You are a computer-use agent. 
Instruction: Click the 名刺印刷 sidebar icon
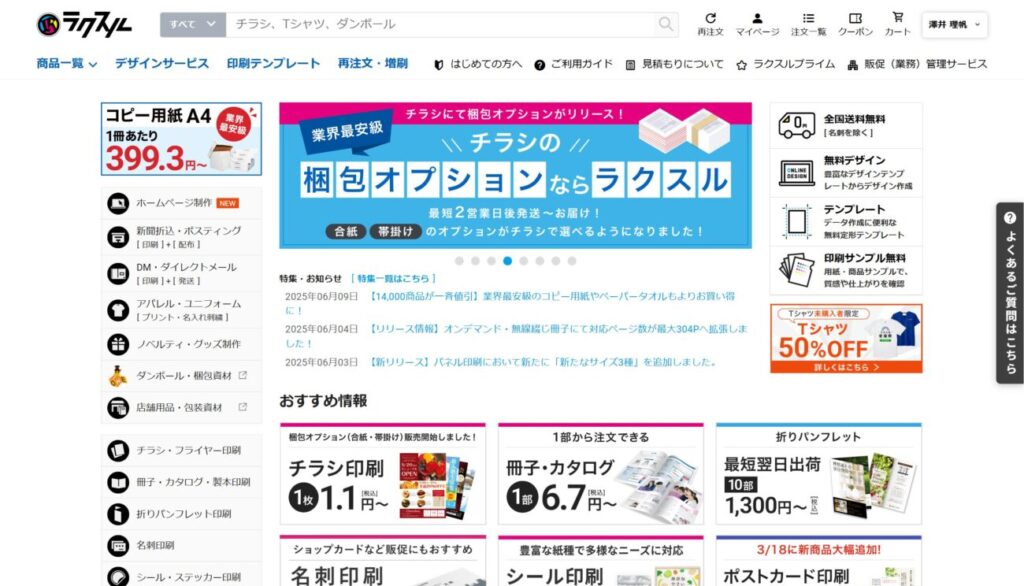tap(118, 545)
